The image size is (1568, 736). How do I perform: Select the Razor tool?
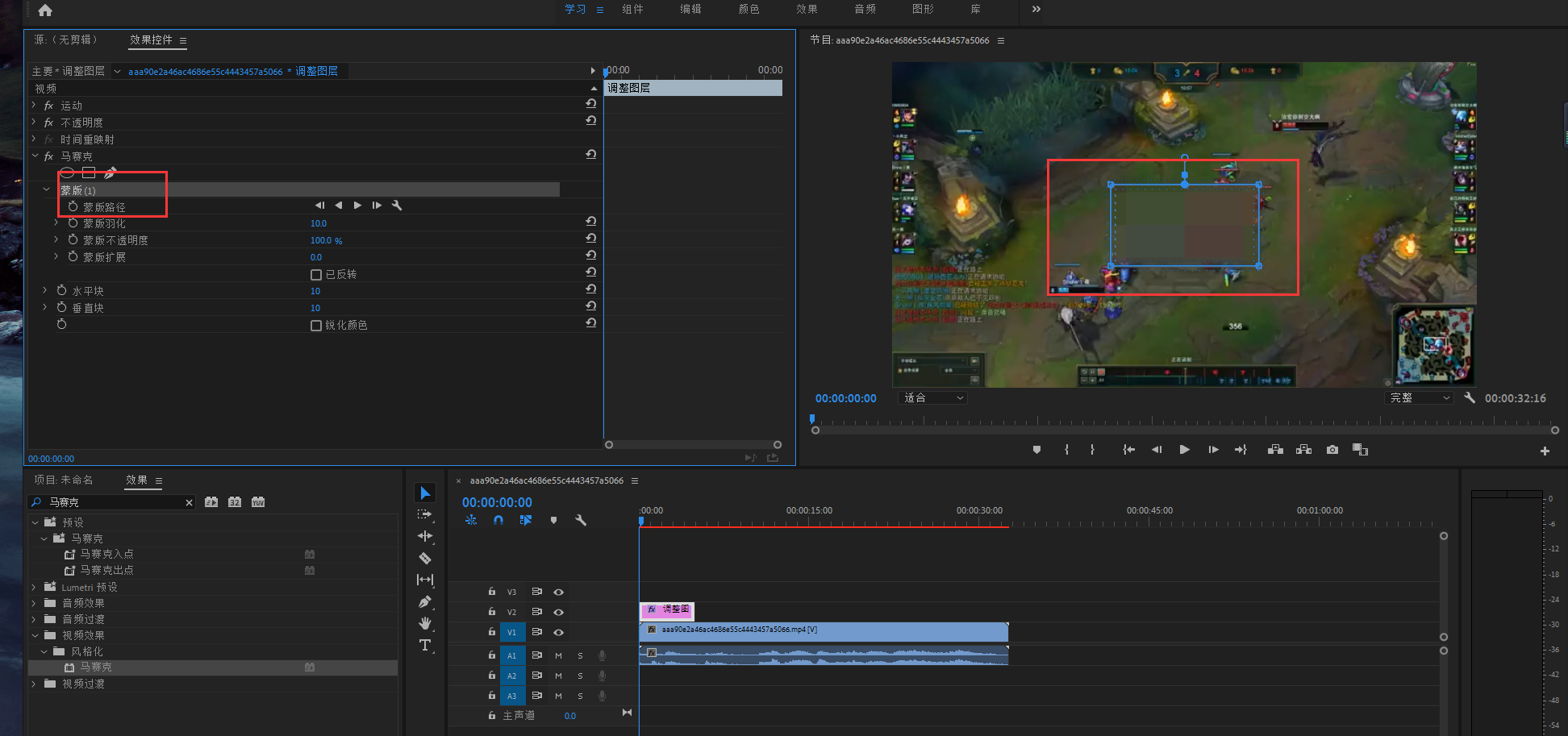425,558
